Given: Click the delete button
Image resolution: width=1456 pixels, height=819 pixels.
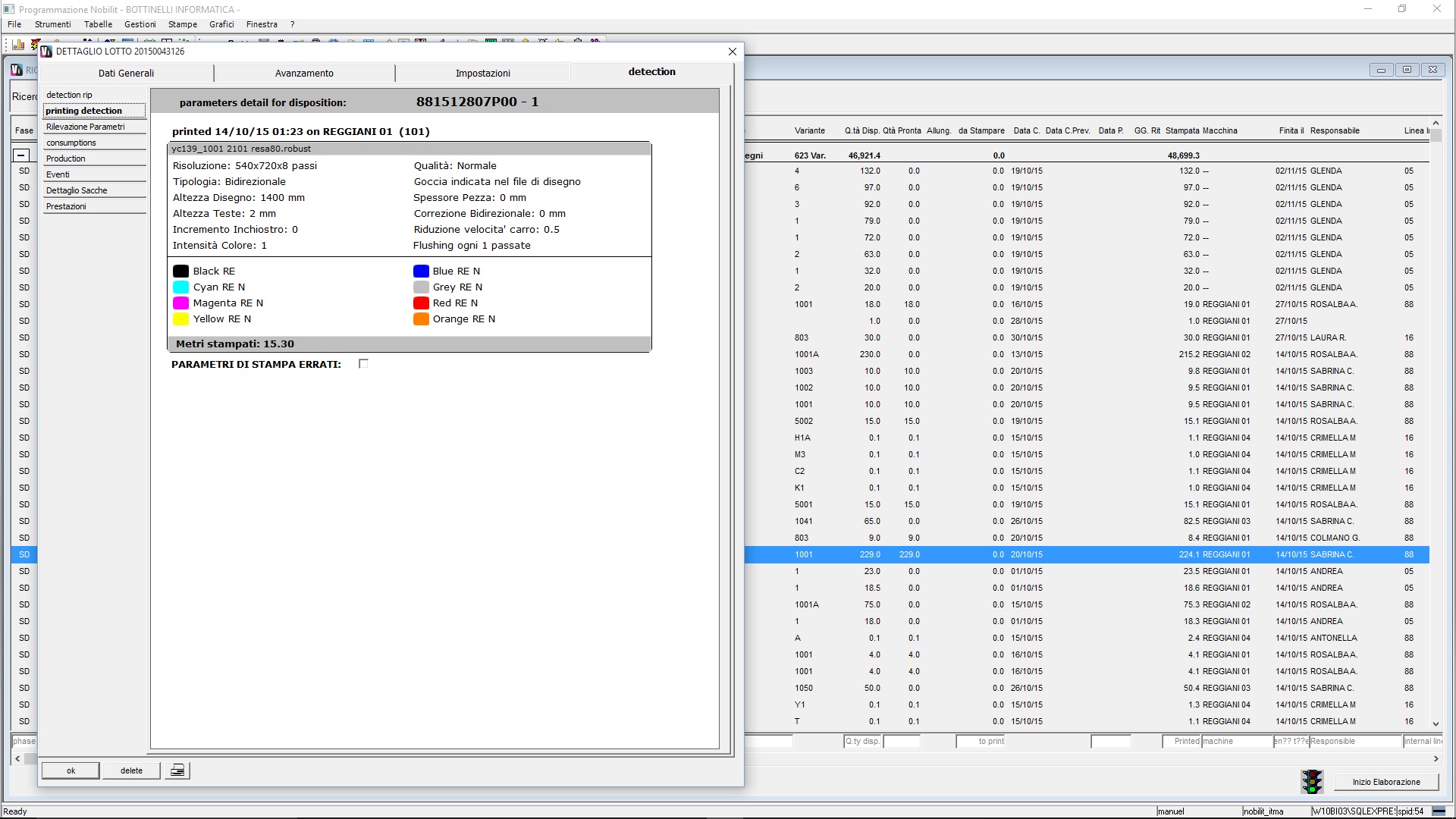Looking at the screenshot, I should [x=131, y=770].
